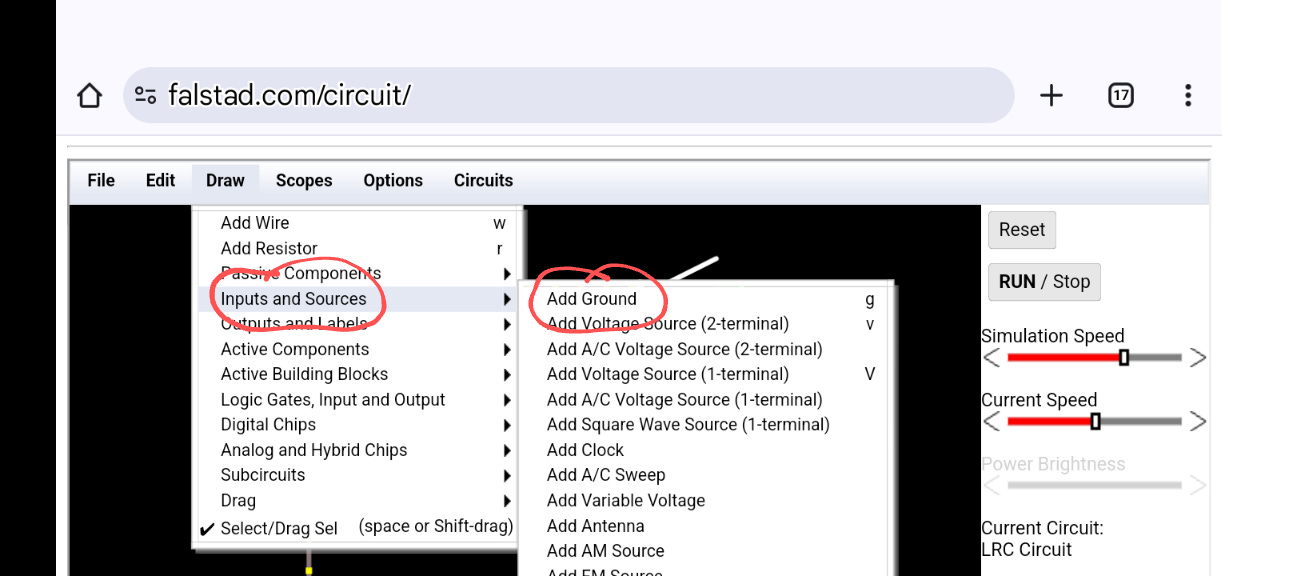The height and width of the screenshot is (576, 1289).
Task: Select Add Variable Voltage
Action: pyautogui.click(x=707, y=501)
